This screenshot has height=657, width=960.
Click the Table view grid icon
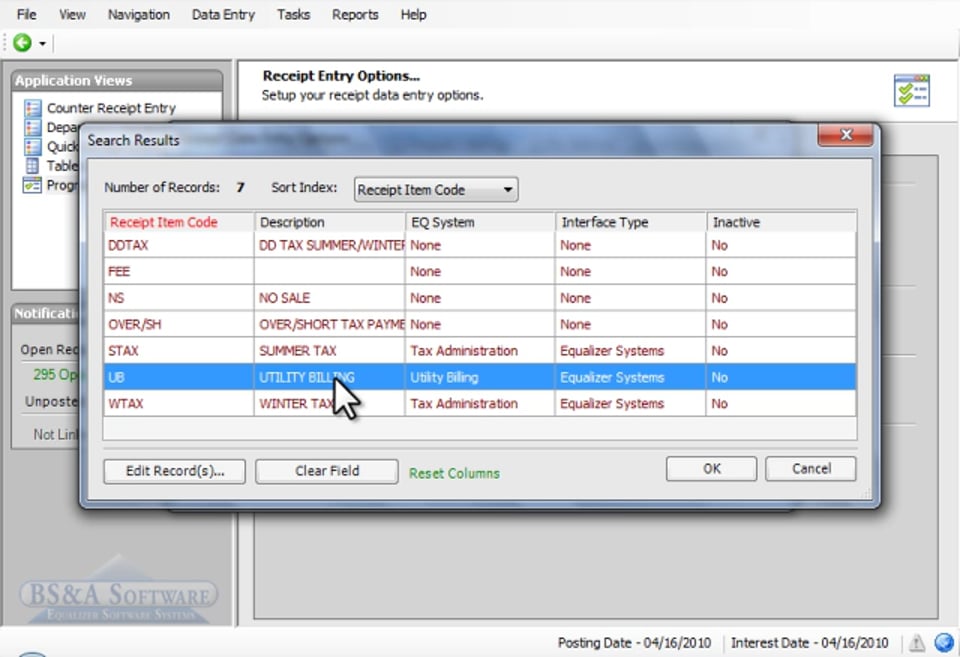[x=32, y=165]
